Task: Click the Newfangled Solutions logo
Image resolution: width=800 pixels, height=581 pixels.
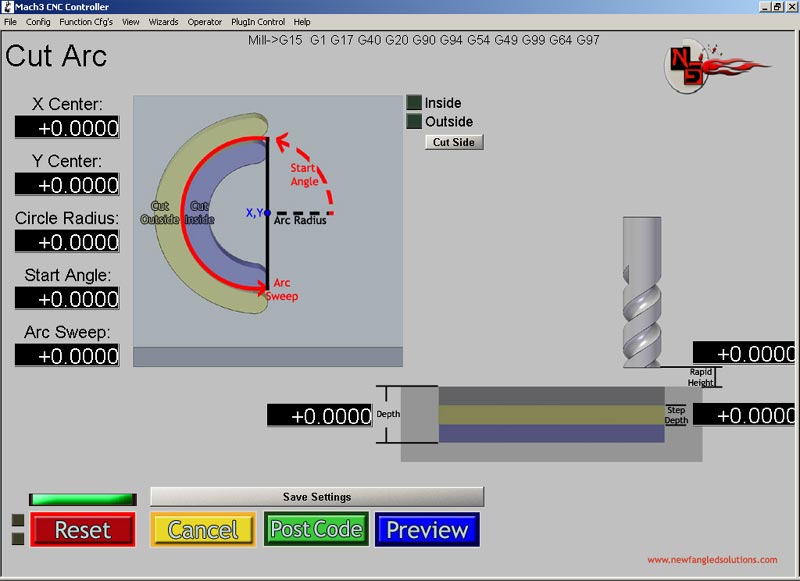Action: click(717, 67)
